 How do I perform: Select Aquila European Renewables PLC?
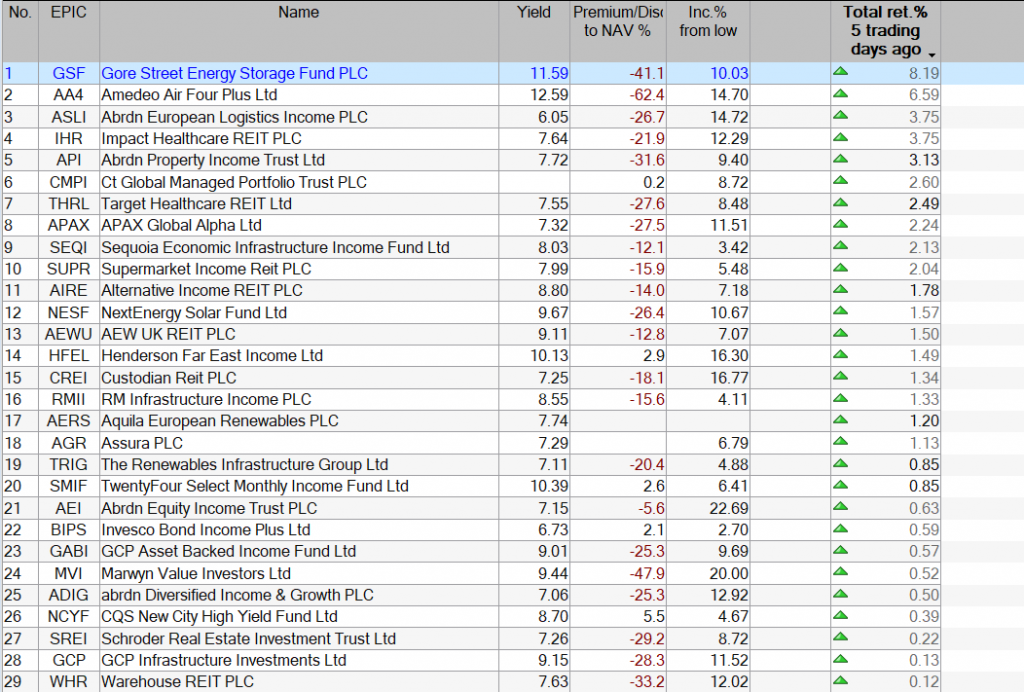pos(220,421)
